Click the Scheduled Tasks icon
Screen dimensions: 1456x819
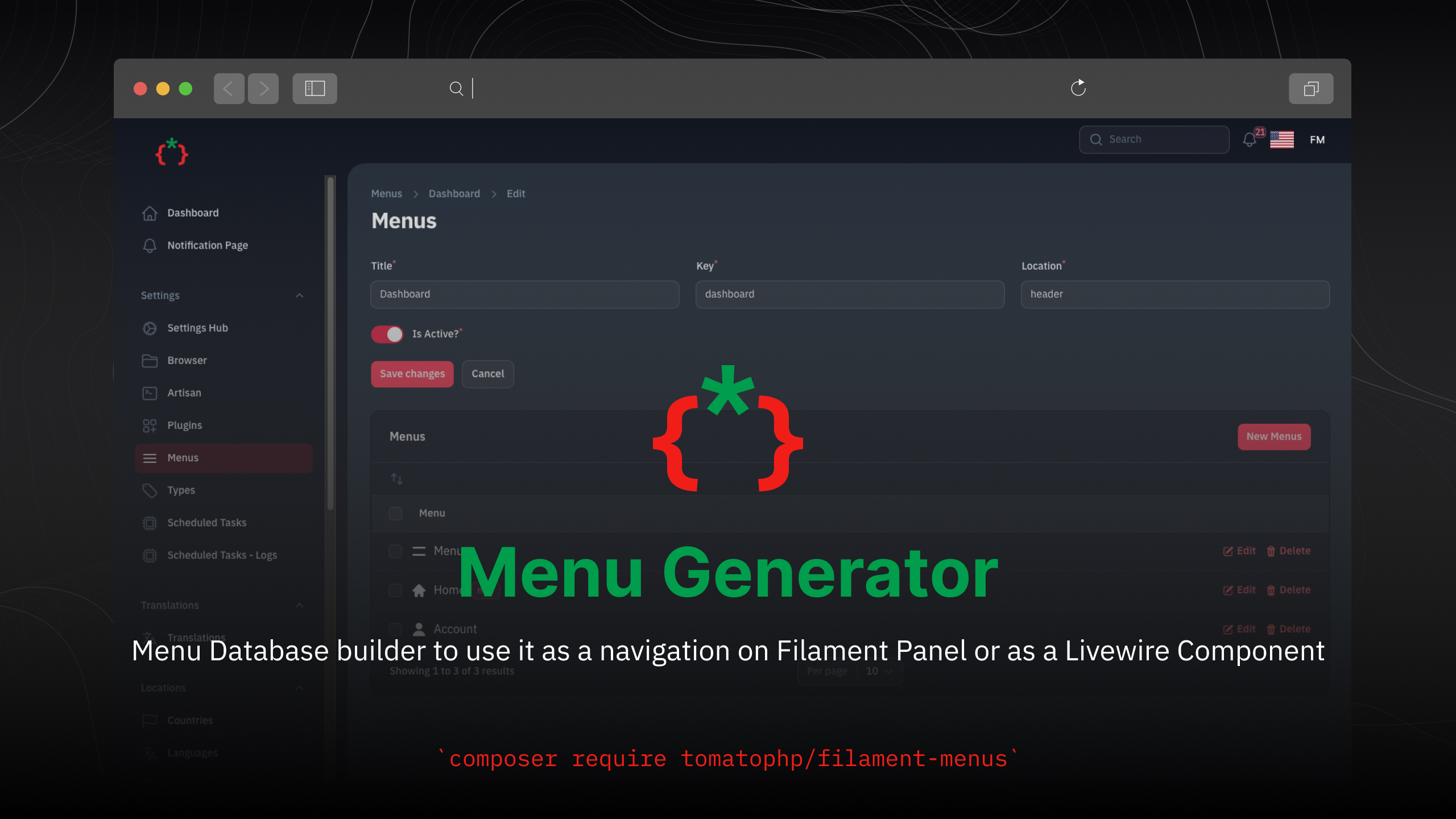pyautogui.click(x=150, y=522)
